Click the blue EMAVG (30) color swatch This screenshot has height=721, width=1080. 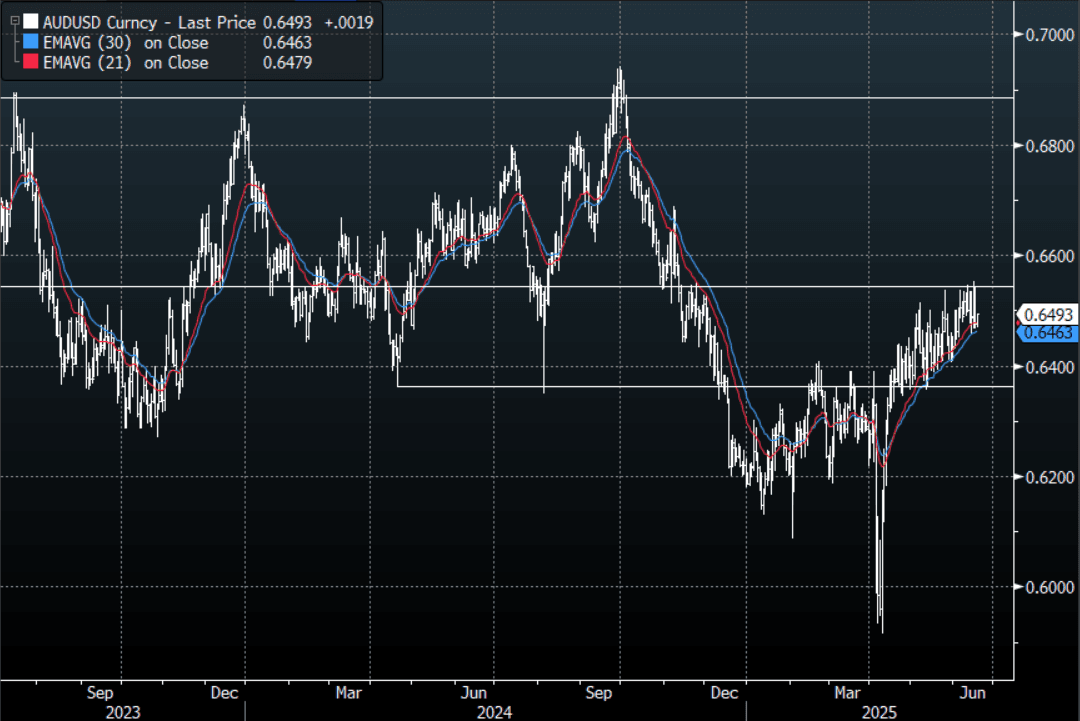(32, 42)
